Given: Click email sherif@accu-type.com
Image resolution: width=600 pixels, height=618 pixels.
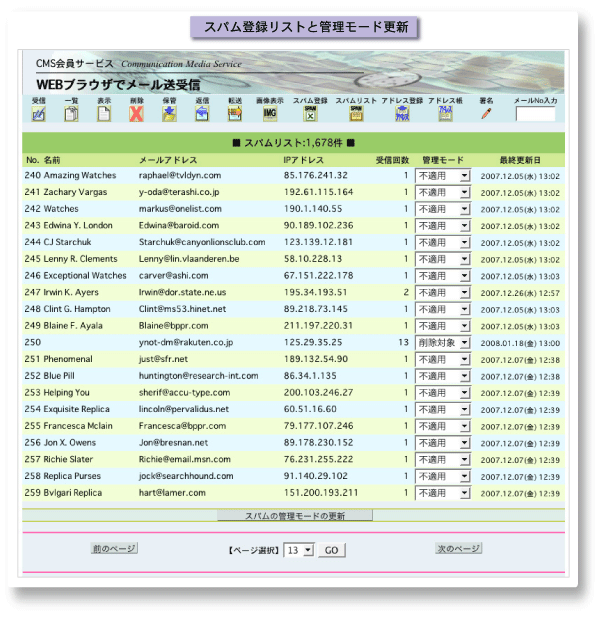Looking at the screenshot, I should coord(184,393).
